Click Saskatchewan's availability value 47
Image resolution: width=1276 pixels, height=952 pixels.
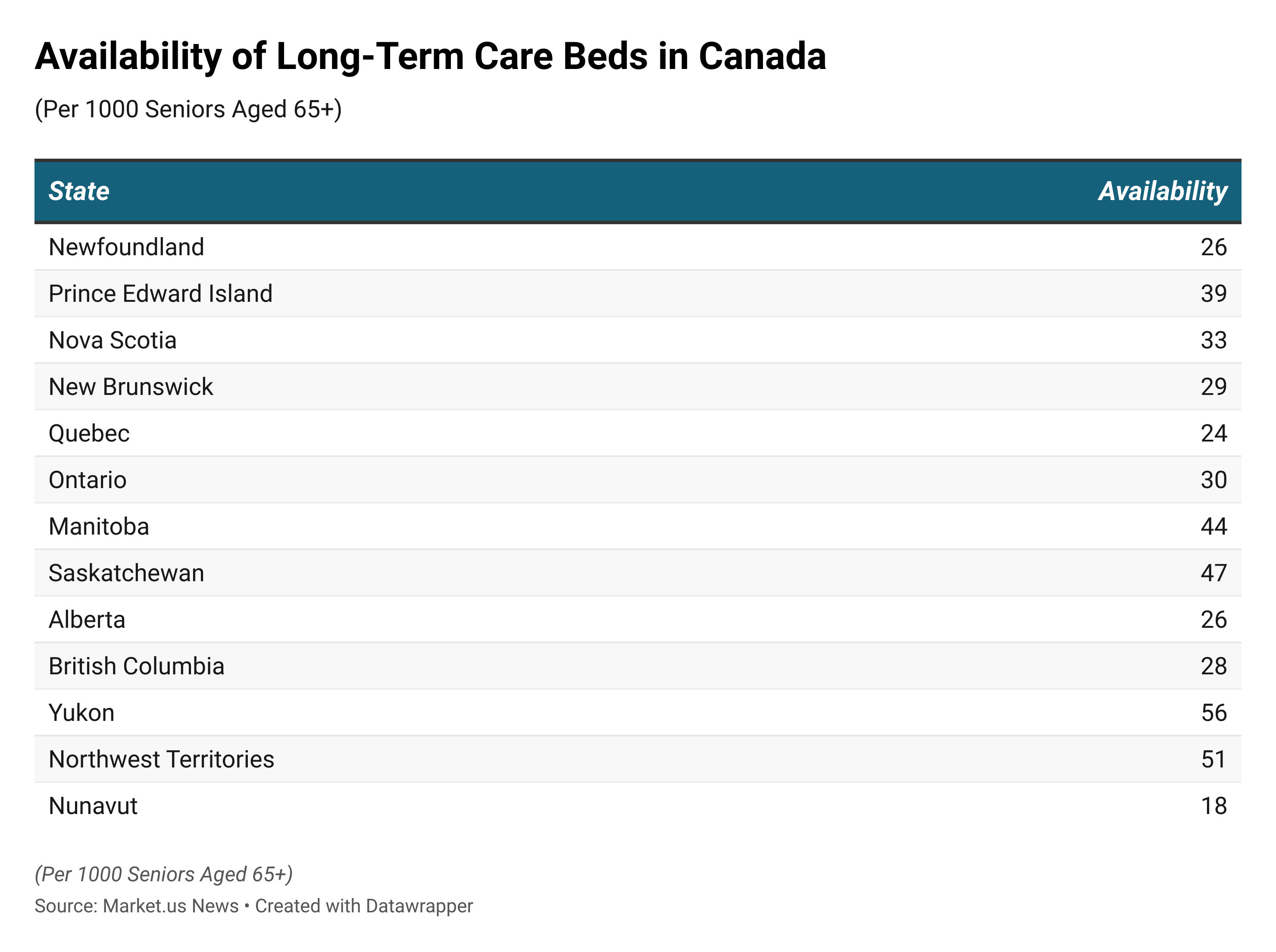1213,573
